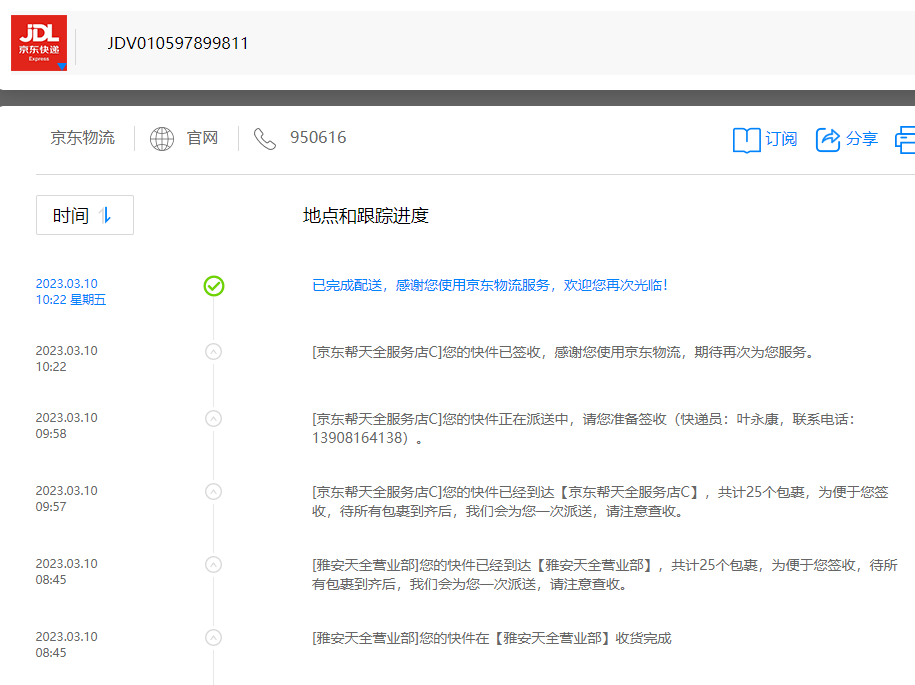Click the 2023.03.10 09:57 timestamp
This screenshot has height=685, width=915.
tap(67, 499)
